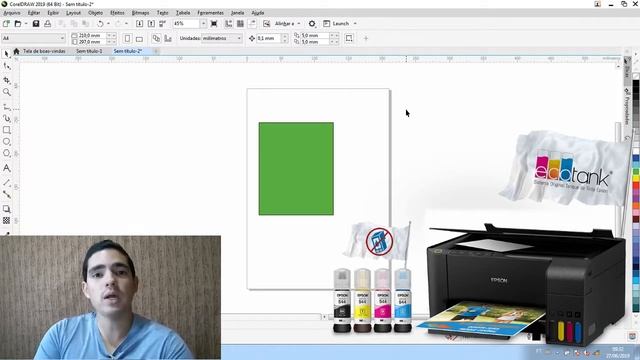This screenshot has height=360, width=640.
Task: Toggle snapping off icon before Alinhar a
Action: coord(267,24)
